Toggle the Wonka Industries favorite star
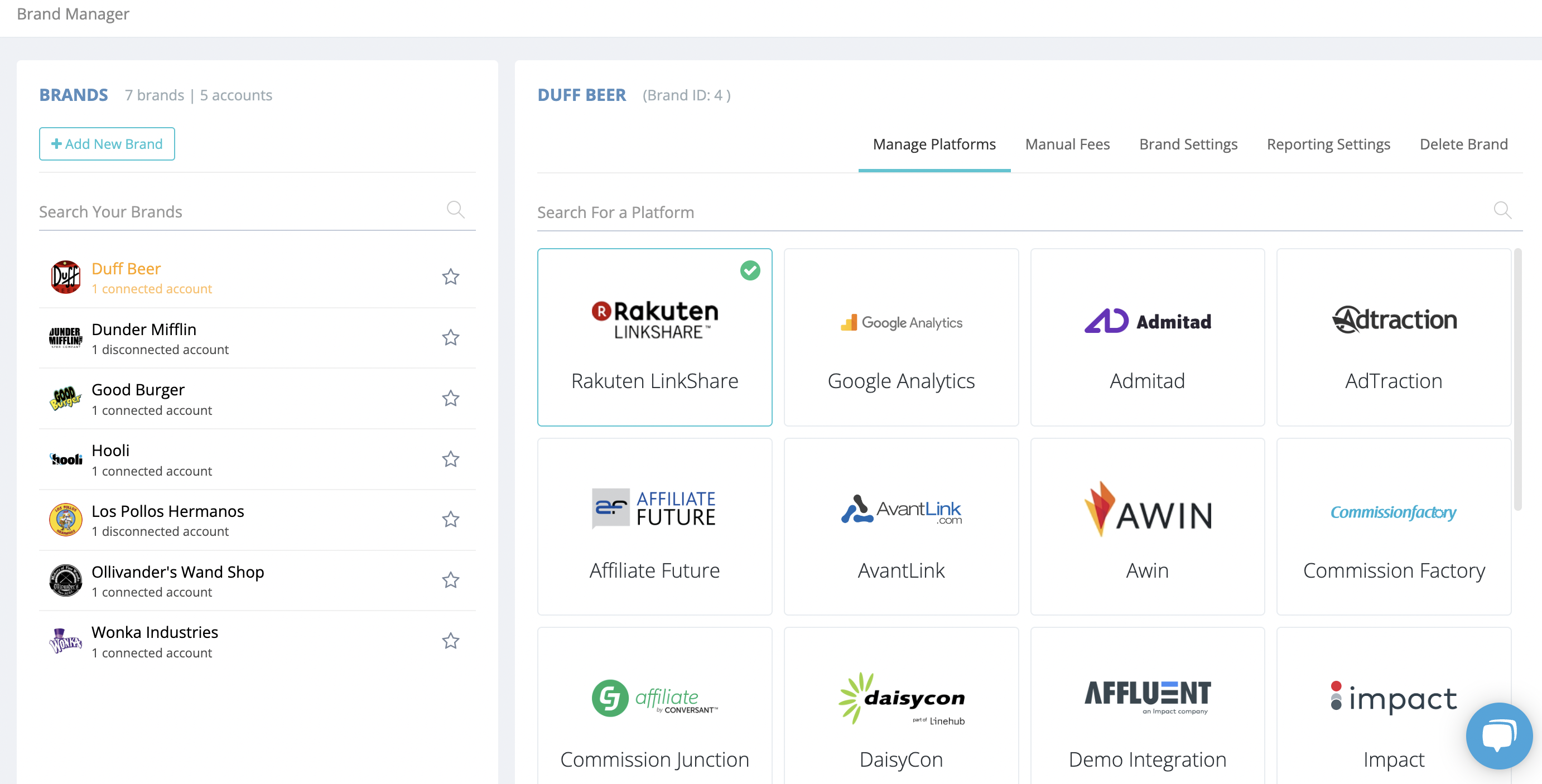Screen dimensions: 1542x784 coord(450,641)
